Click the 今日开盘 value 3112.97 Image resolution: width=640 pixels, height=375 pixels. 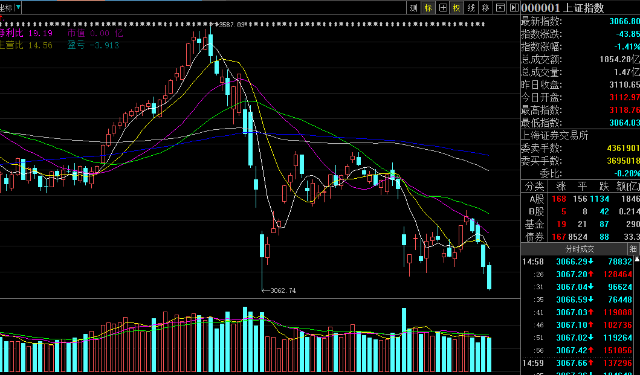(x=624, y=98)
